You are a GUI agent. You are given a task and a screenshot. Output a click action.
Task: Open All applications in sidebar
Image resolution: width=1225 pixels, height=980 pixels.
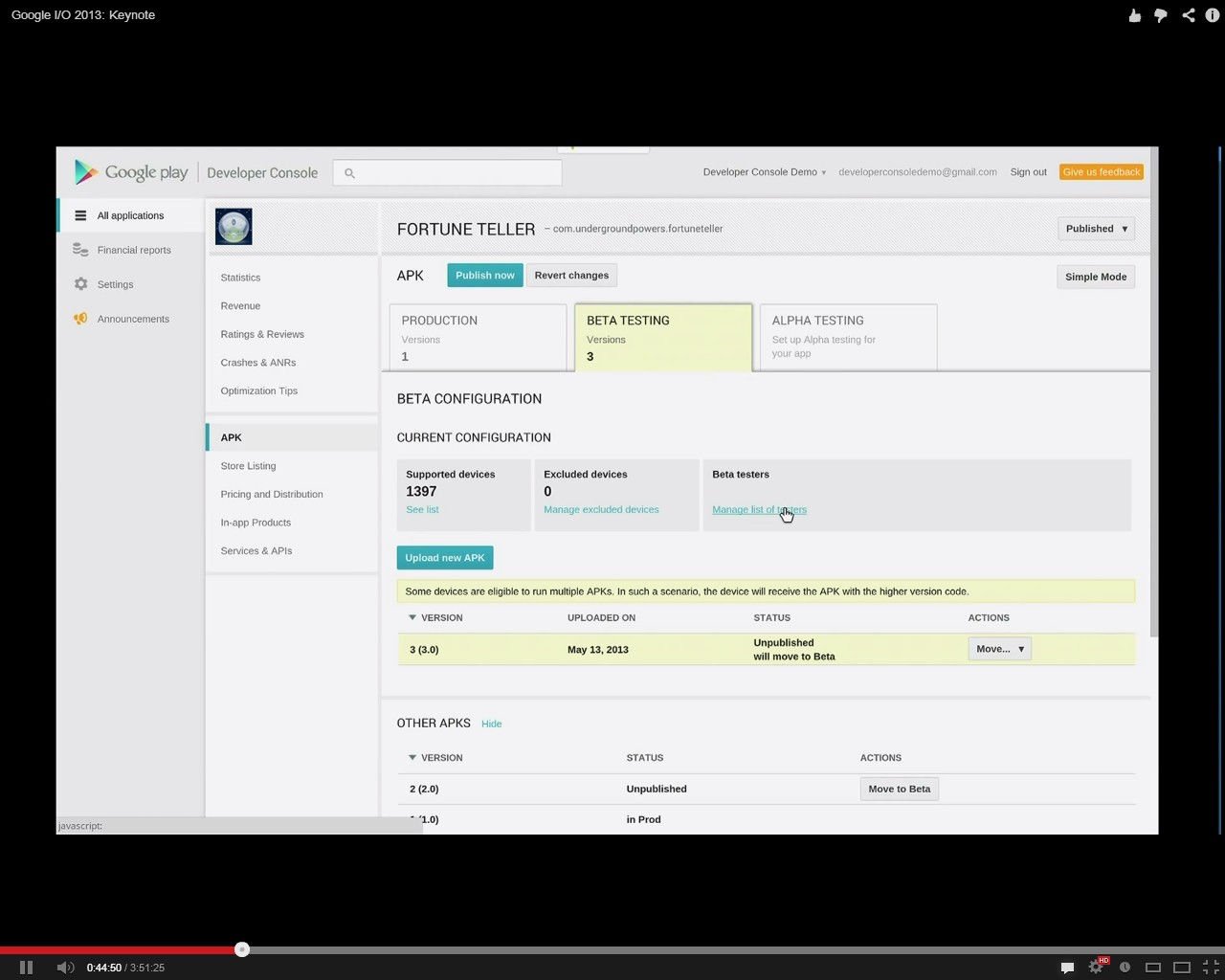coord(130,215)
